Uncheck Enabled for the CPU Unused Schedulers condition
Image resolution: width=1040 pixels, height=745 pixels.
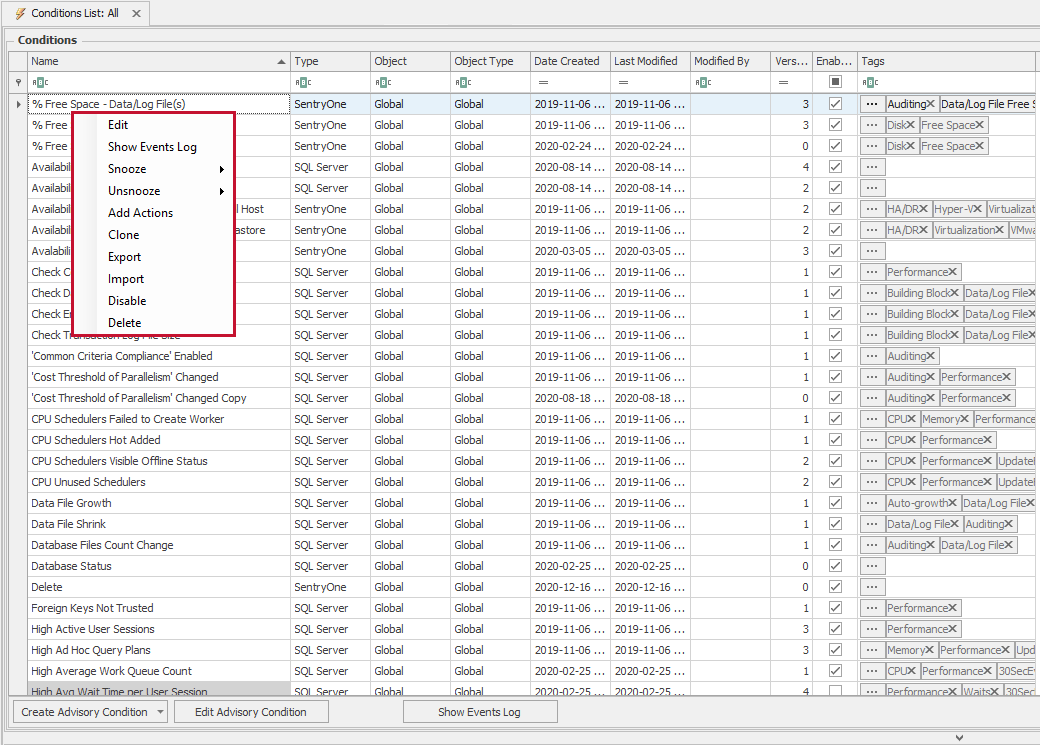pos(835,481)
